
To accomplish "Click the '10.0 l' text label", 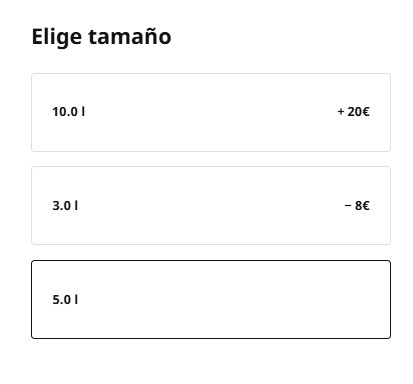I will click(69, 112).
